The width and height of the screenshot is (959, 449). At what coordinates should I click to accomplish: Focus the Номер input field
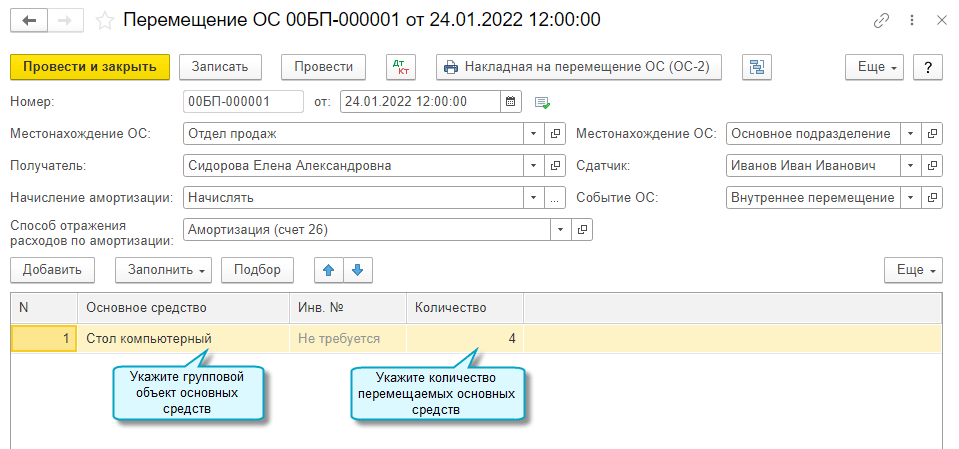[243, 102]
